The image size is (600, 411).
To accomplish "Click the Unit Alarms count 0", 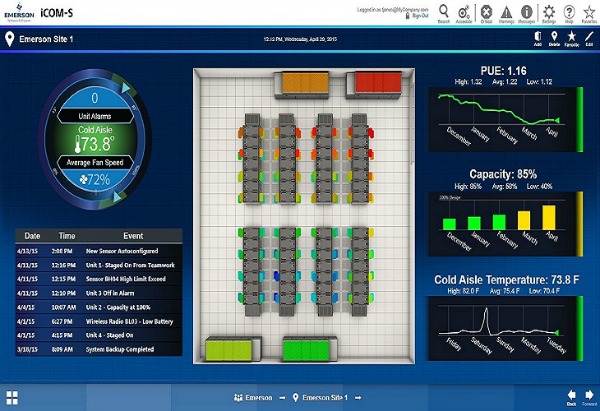I will pyautogui.click(x=95, y=98).
